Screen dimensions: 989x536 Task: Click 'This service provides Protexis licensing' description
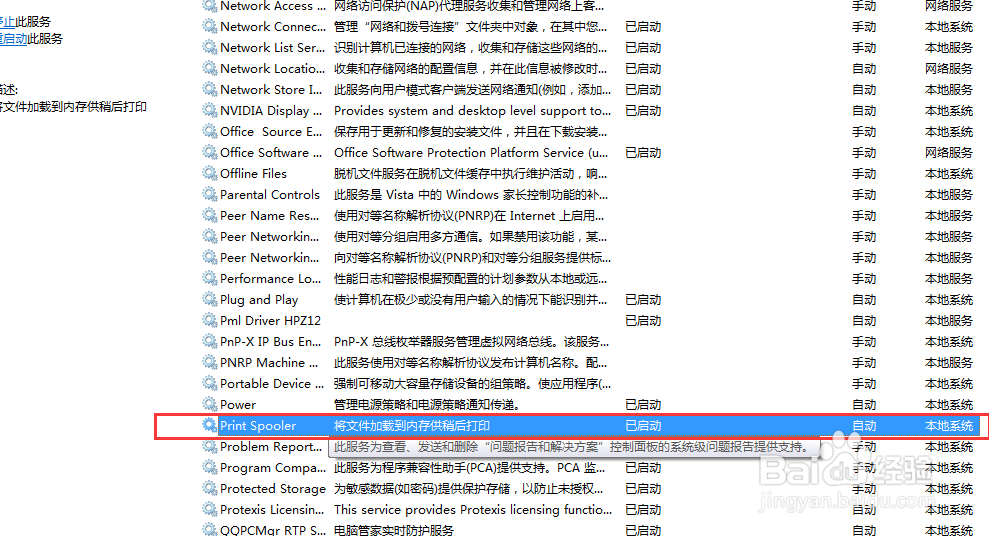coord(473,510)
